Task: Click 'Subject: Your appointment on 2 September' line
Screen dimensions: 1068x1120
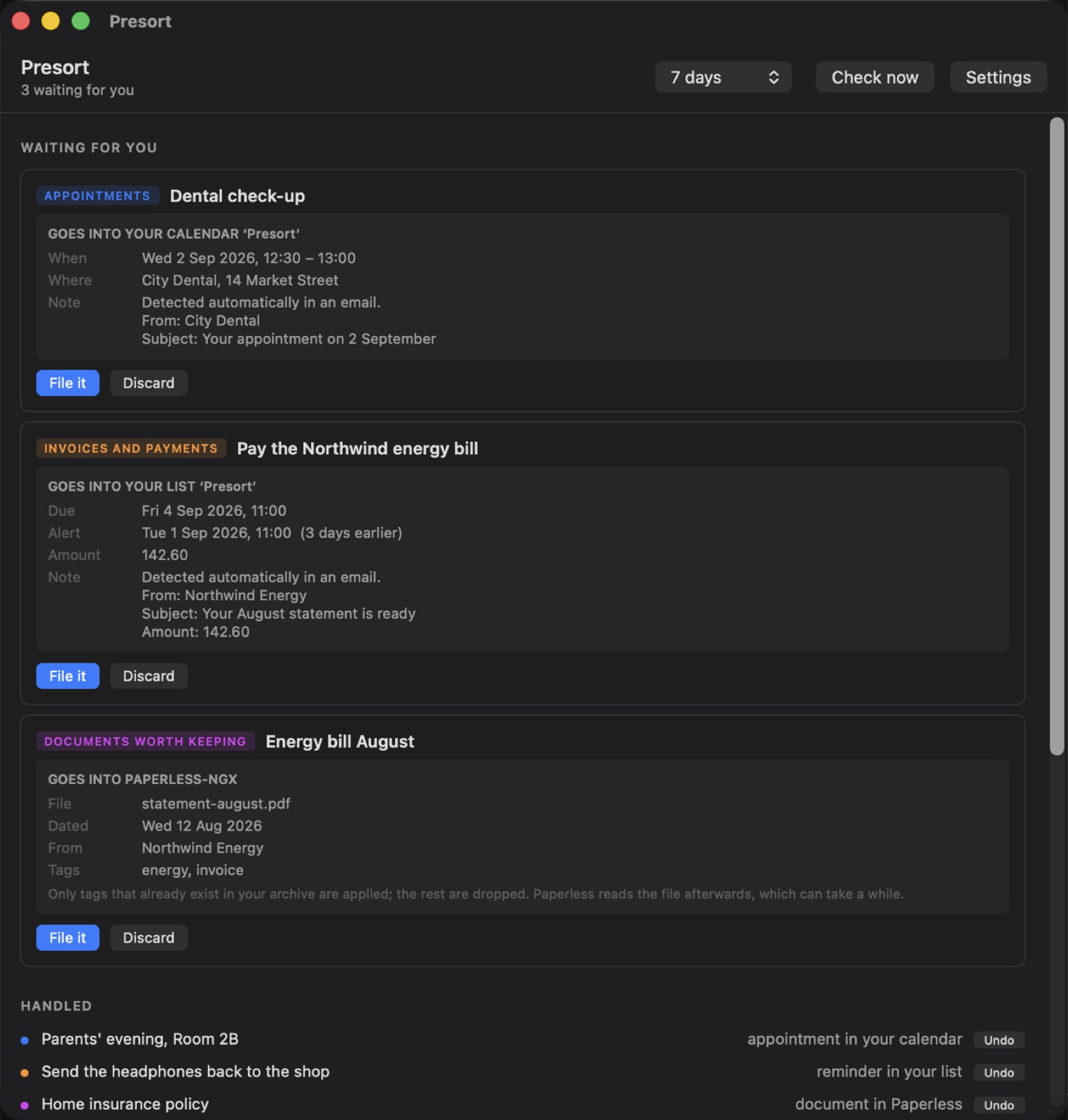Action: 289,339
